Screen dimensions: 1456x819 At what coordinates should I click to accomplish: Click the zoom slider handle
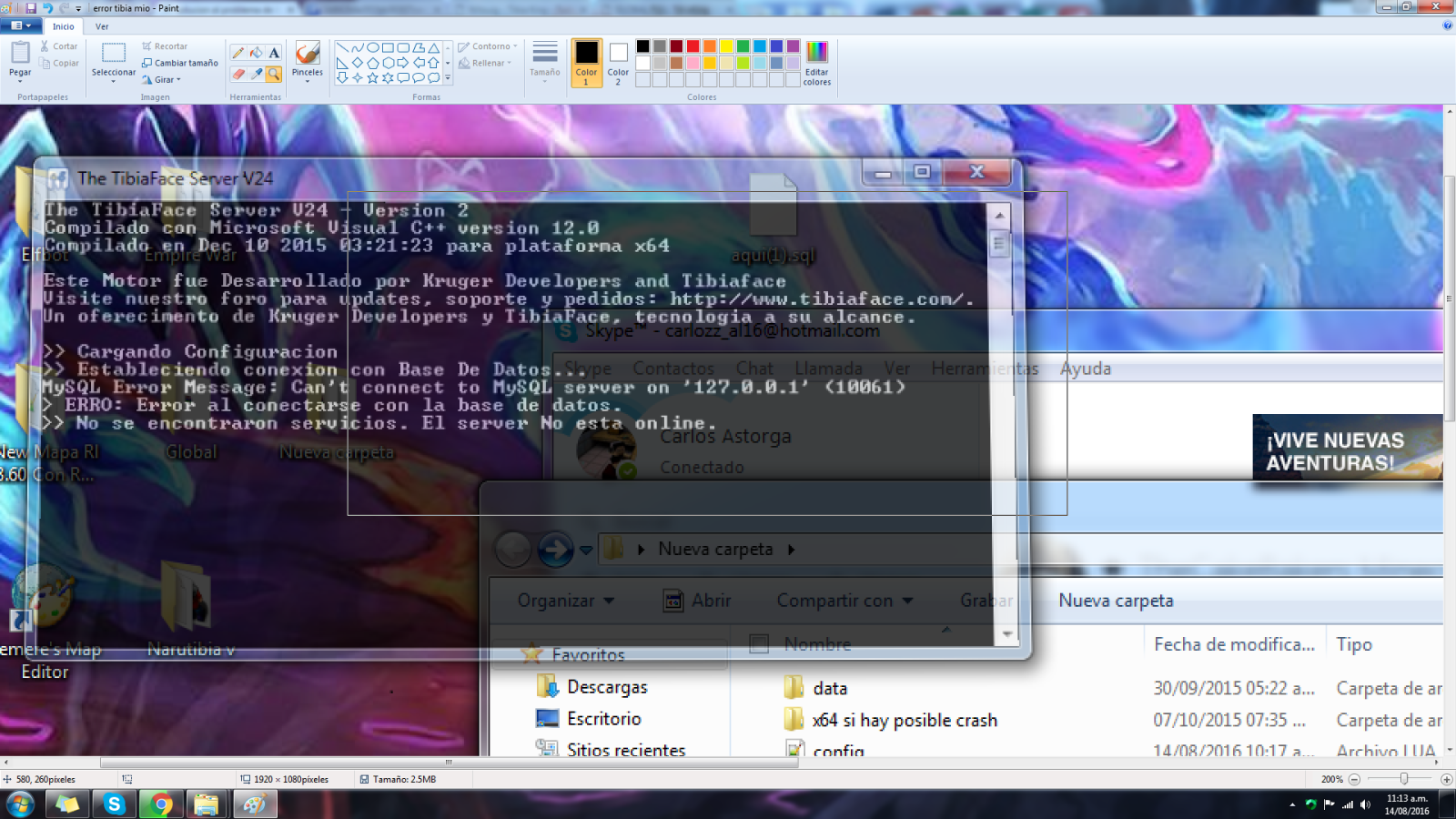[1404, 779]
